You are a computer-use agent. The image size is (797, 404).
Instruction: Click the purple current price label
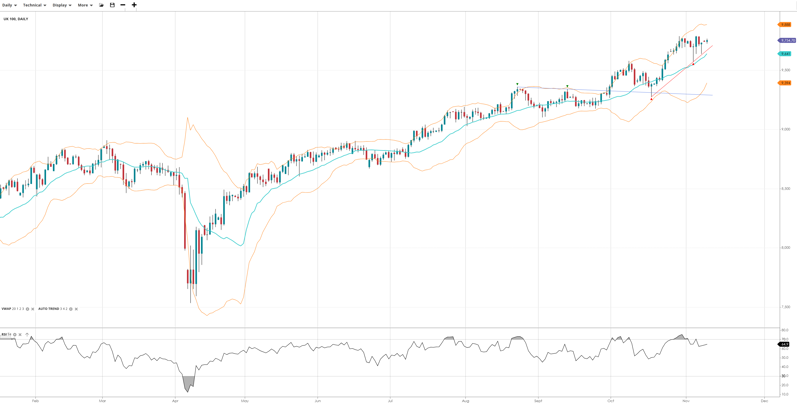tap(787, 41)
